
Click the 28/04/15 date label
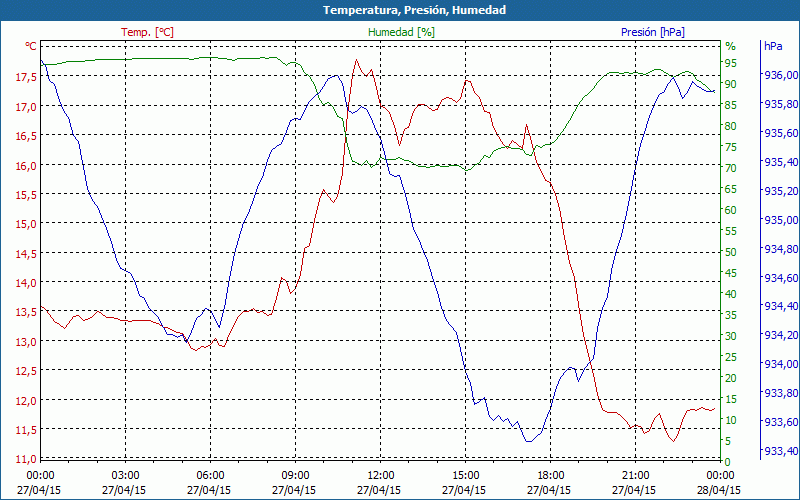pyautogui.click(x=719, y=491)
